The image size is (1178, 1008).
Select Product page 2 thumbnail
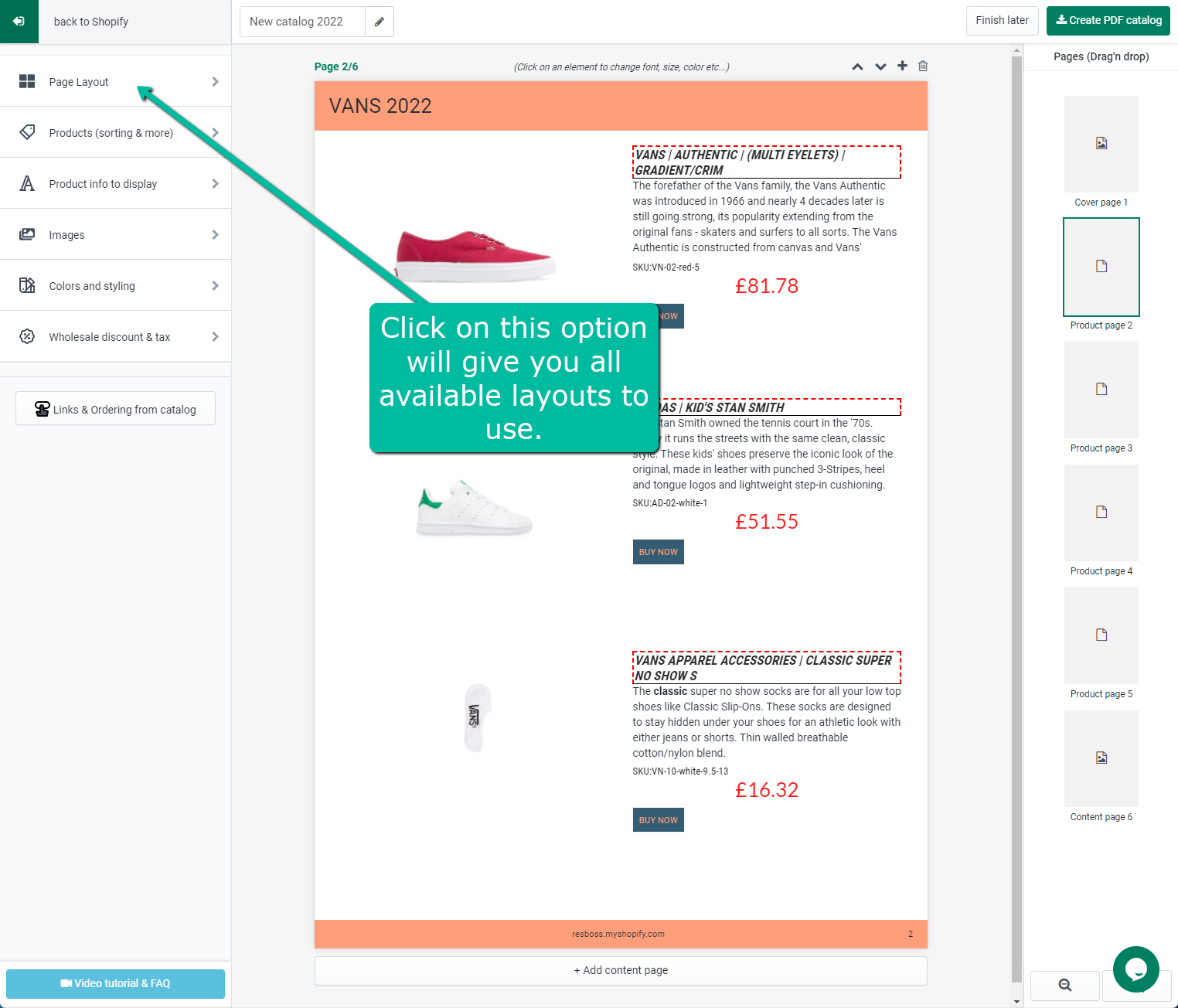(1101, 267)
